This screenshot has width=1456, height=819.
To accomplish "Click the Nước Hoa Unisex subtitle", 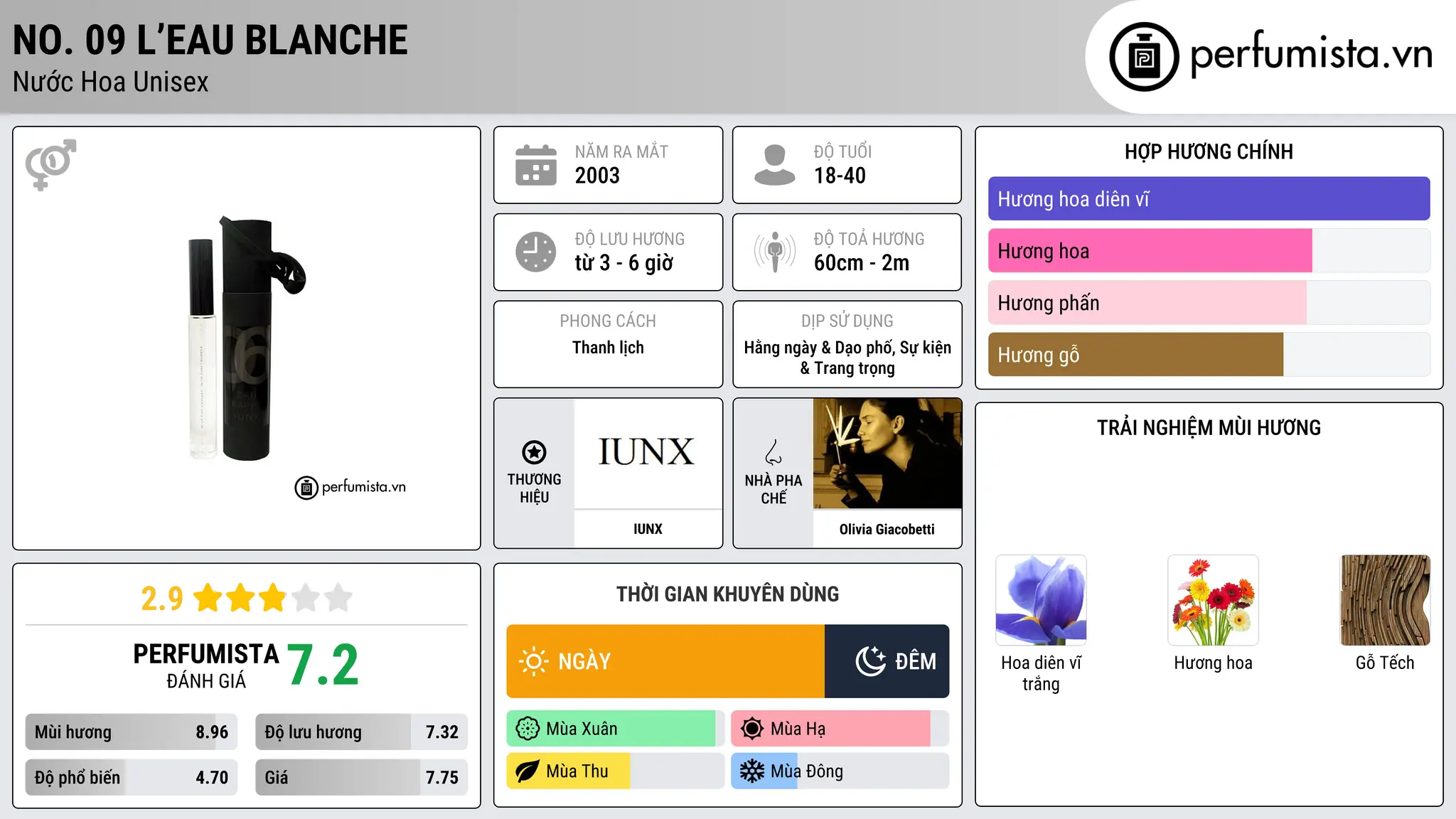I will [110, 82].
